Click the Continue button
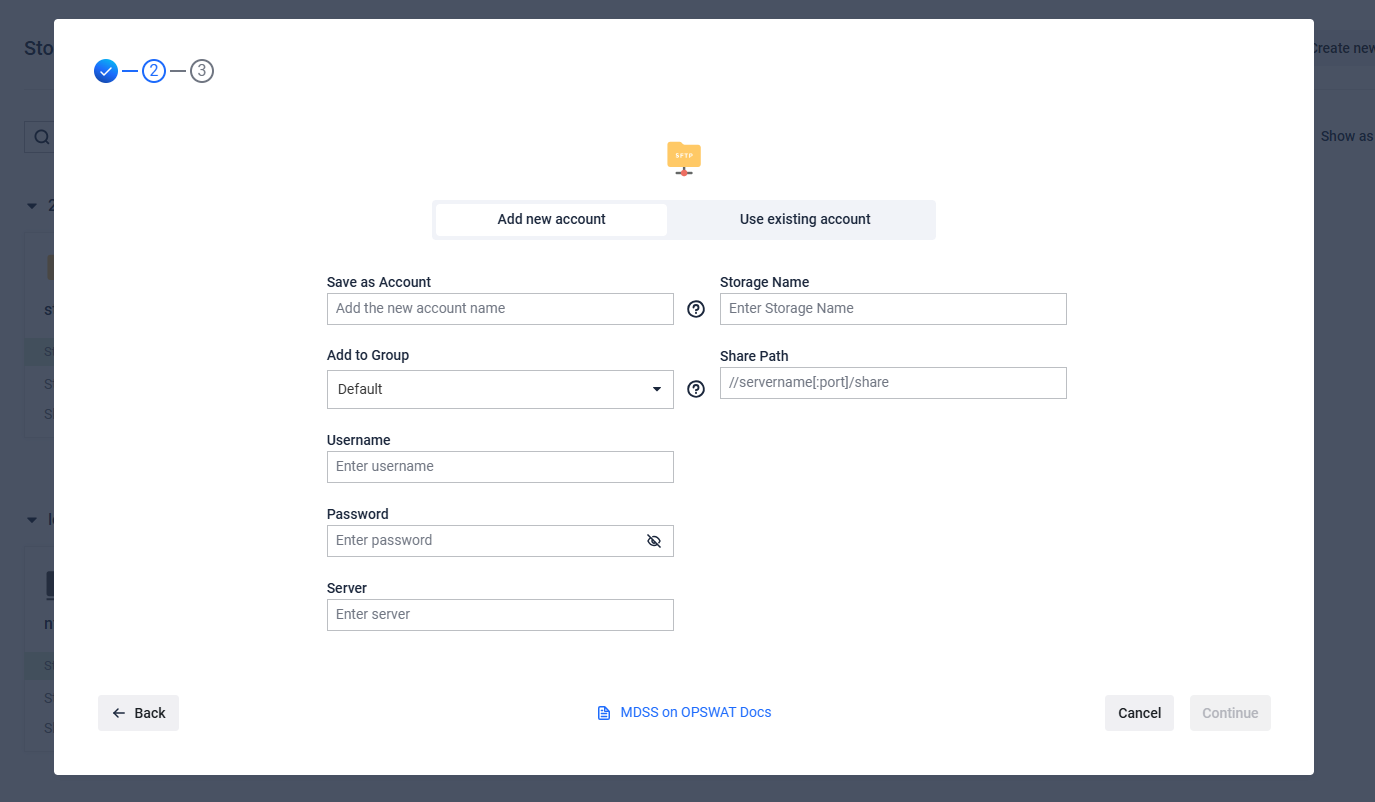 1230,713
